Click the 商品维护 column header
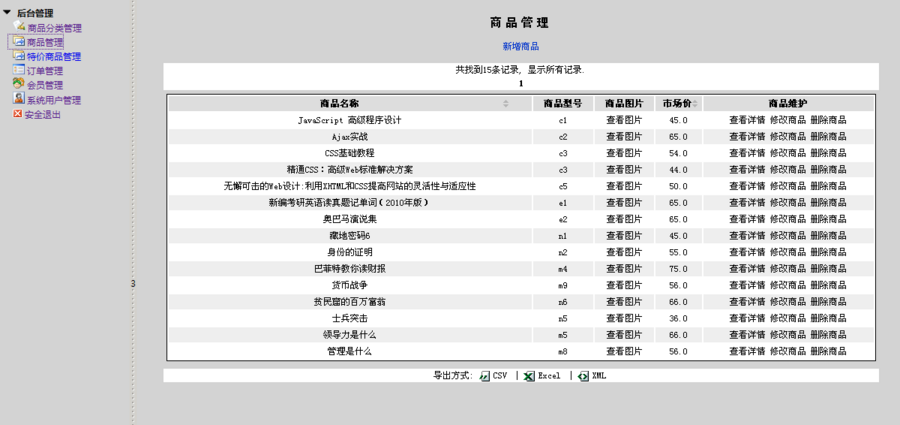The height and width of the screenshot is (425, 900). point(788,104)
